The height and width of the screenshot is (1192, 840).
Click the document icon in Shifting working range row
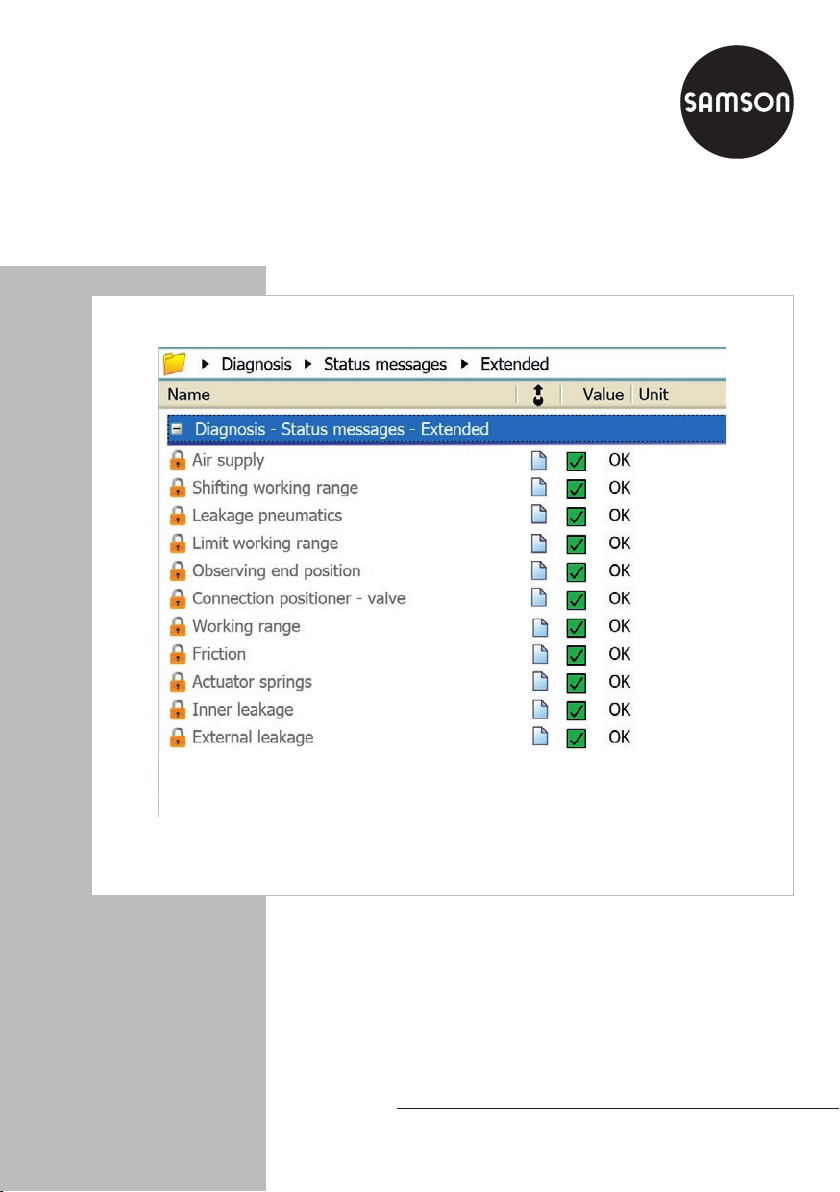tap(539, 487)
